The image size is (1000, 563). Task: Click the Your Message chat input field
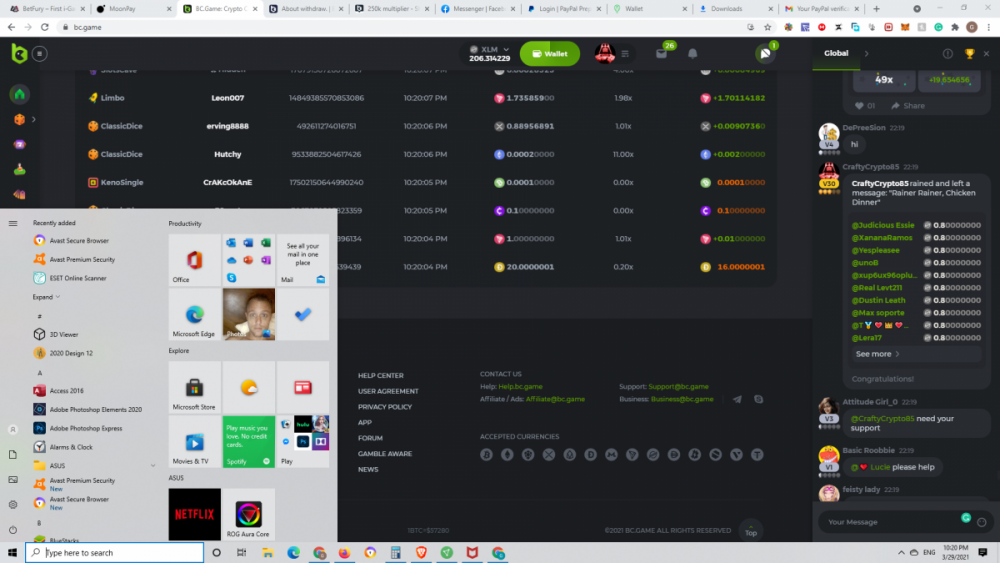[885, 522]
